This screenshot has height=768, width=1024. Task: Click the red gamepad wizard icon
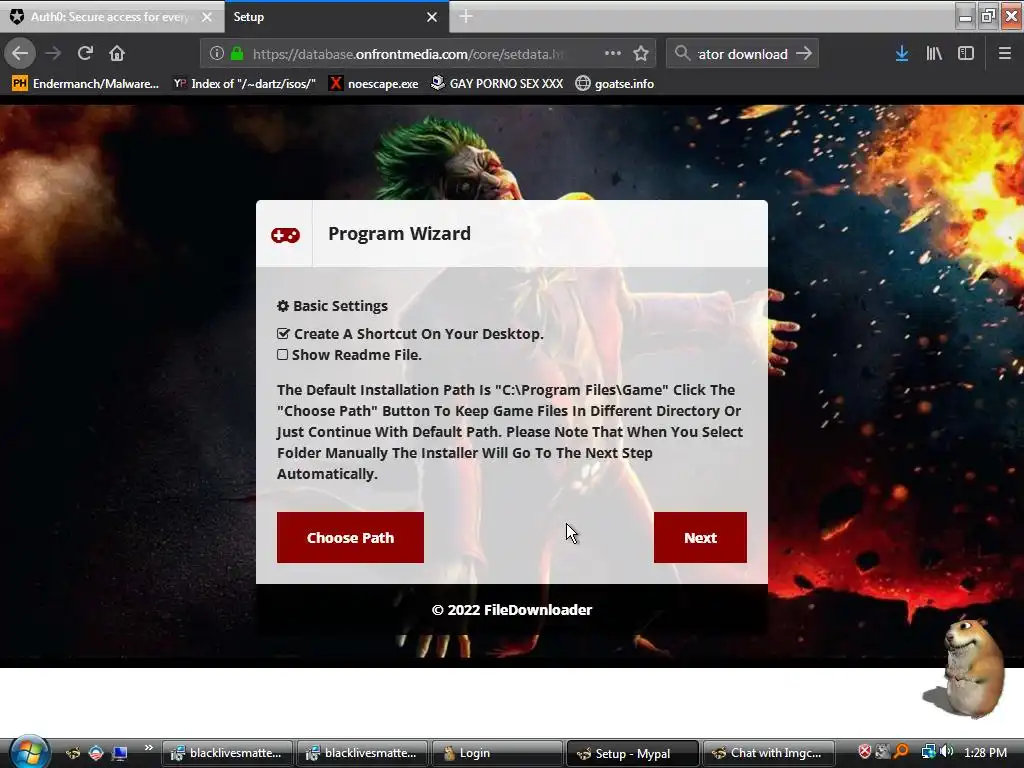[285, 235]
